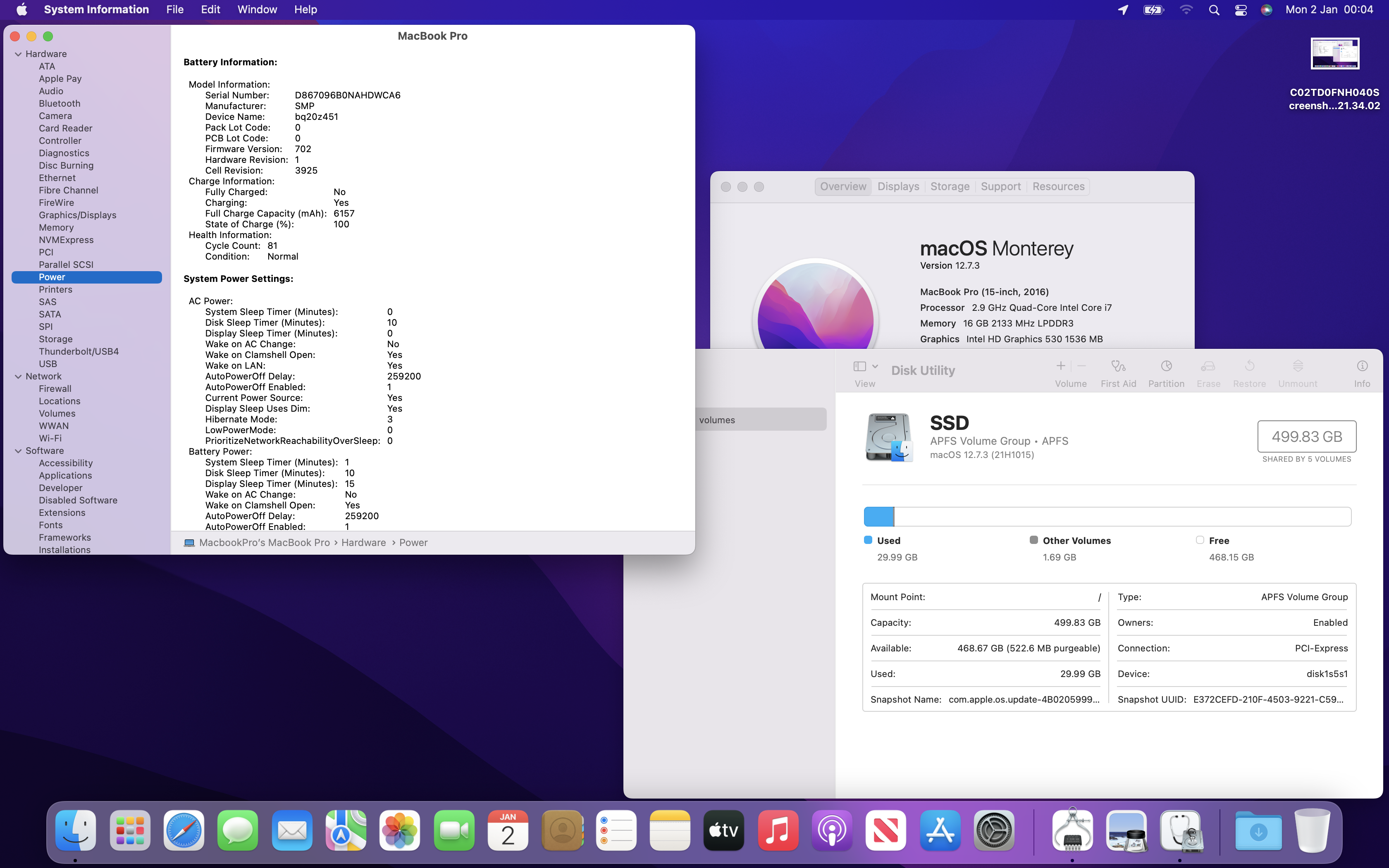Open Mail from the Dock
1389x868 pixels.
coord(292,830)
